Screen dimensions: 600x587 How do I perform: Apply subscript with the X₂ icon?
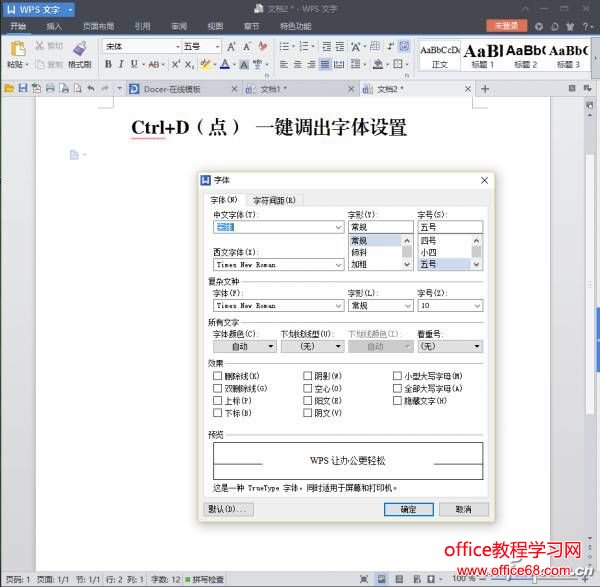point(189,65)
